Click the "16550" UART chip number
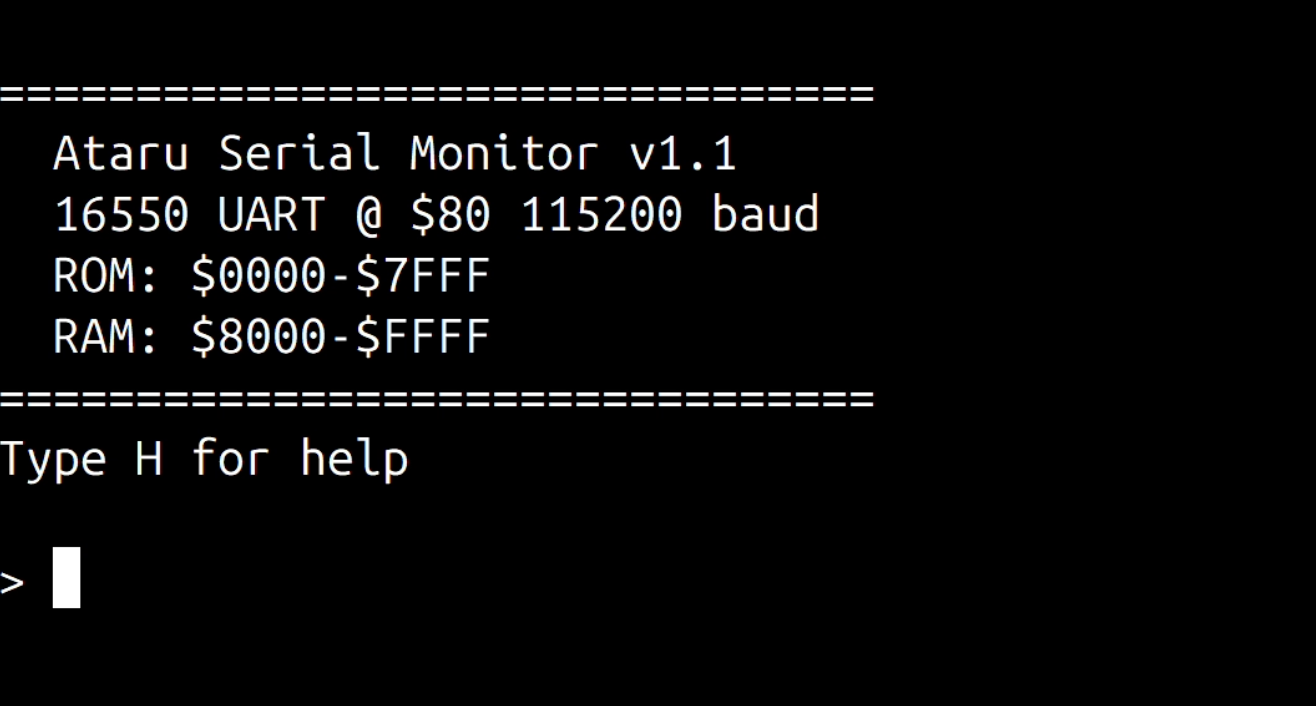 [121, 215]
